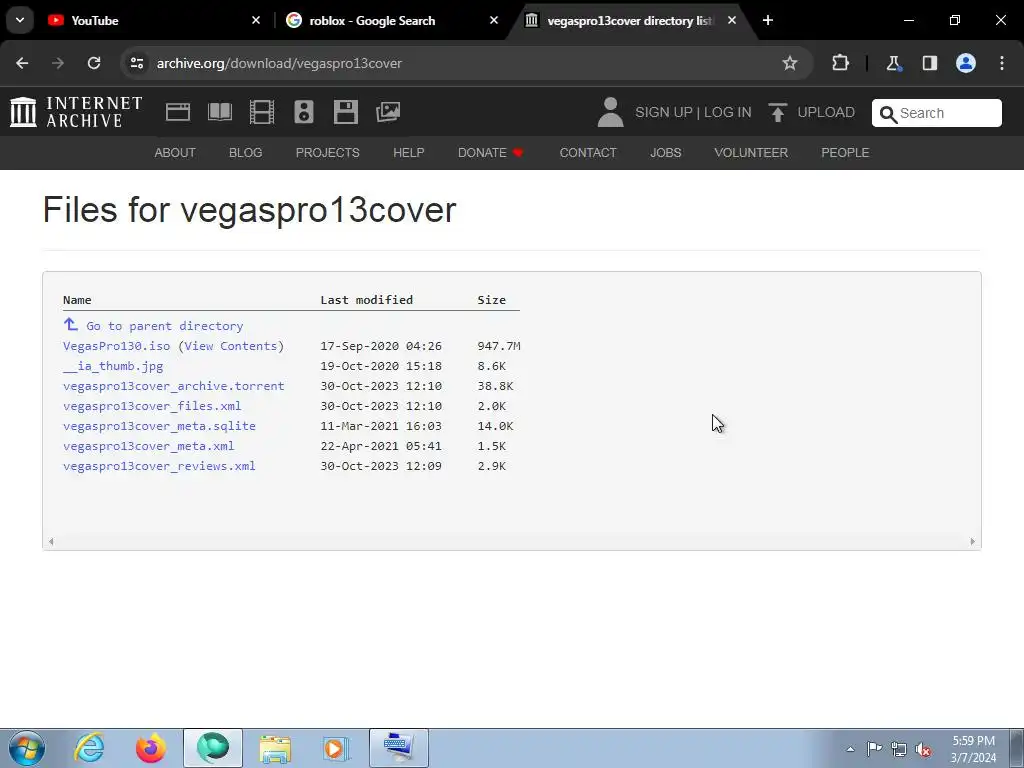Click the magnifier icon in the Archive search box

[888, 114]
